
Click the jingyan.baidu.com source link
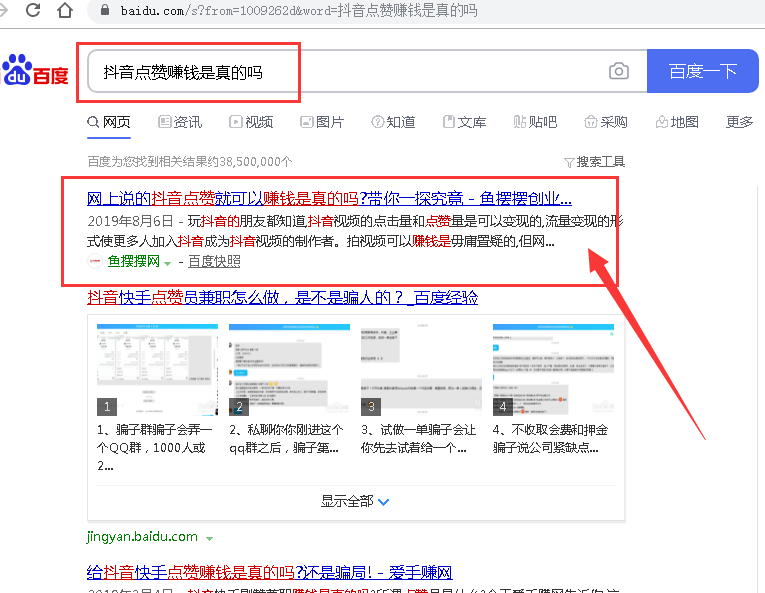(142, 536)
